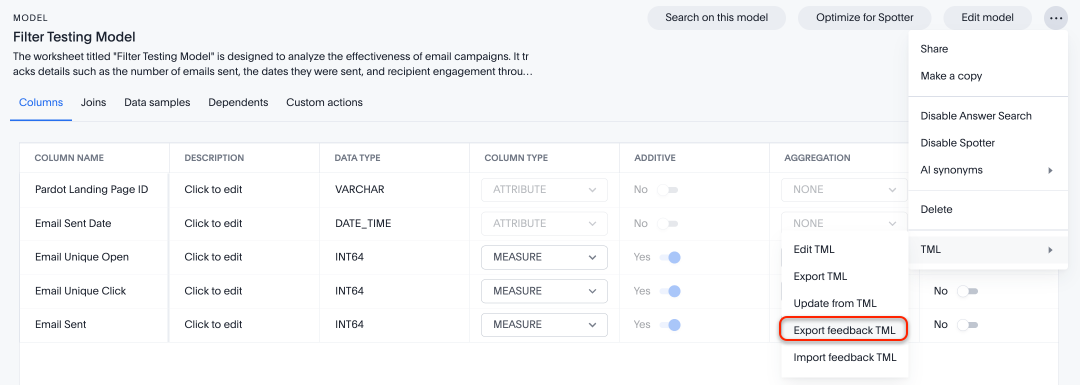Toggle the rightmost No switch in Email Sent row
1080x385 pixels.
(x=967, y=324)
